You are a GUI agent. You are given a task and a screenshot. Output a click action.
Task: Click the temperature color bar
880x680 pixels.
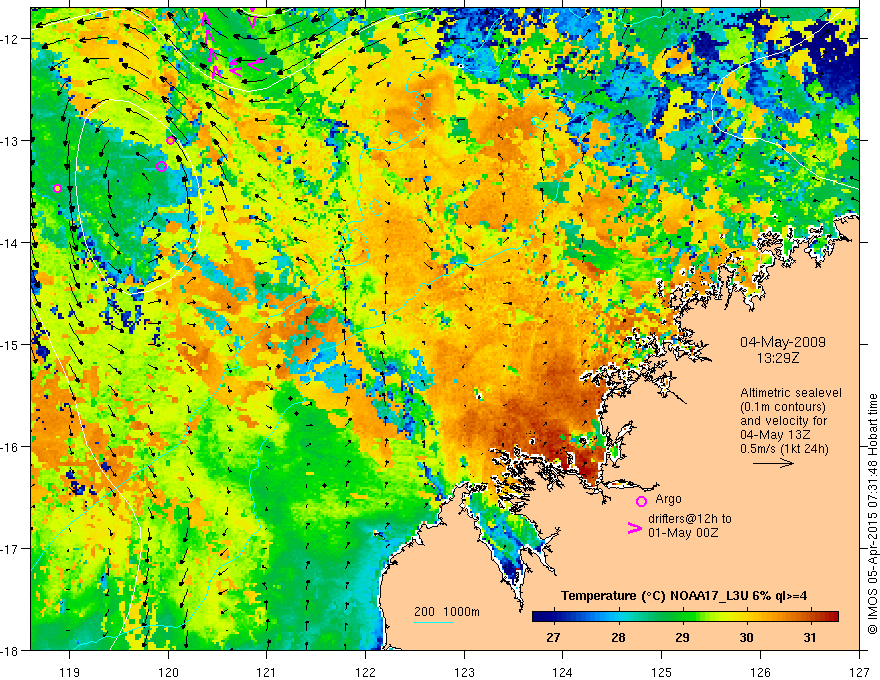tap(685, 617)
